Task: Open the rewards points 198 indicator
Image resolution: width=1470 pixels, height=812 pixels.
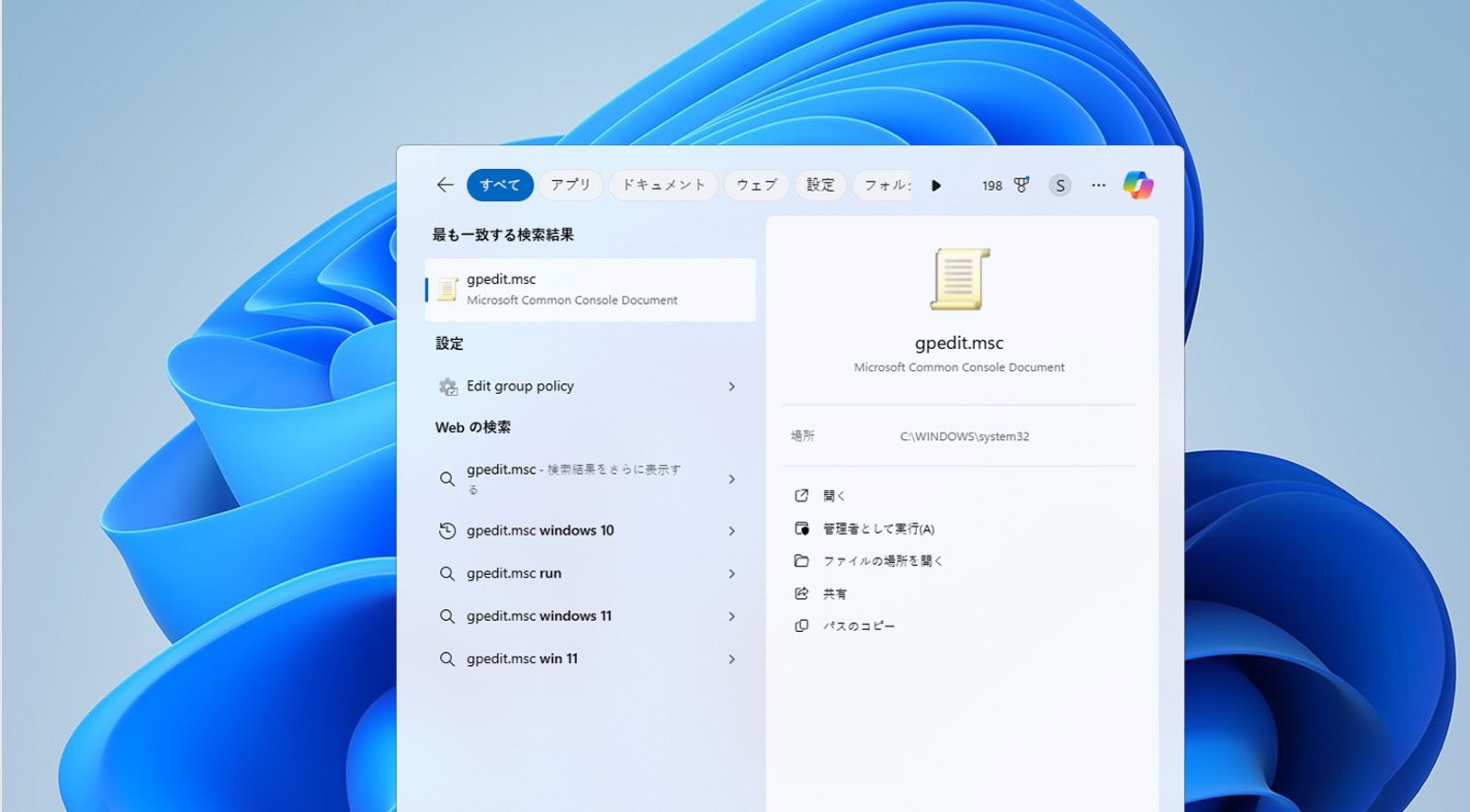Action: [x=992, y=186]
